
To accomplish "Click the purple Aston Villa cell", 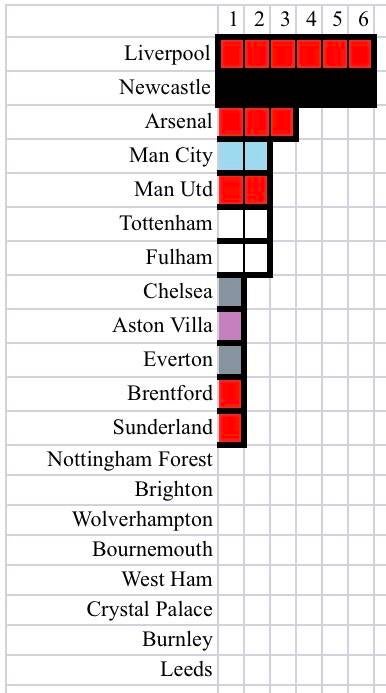I will [x=230, y=326].
